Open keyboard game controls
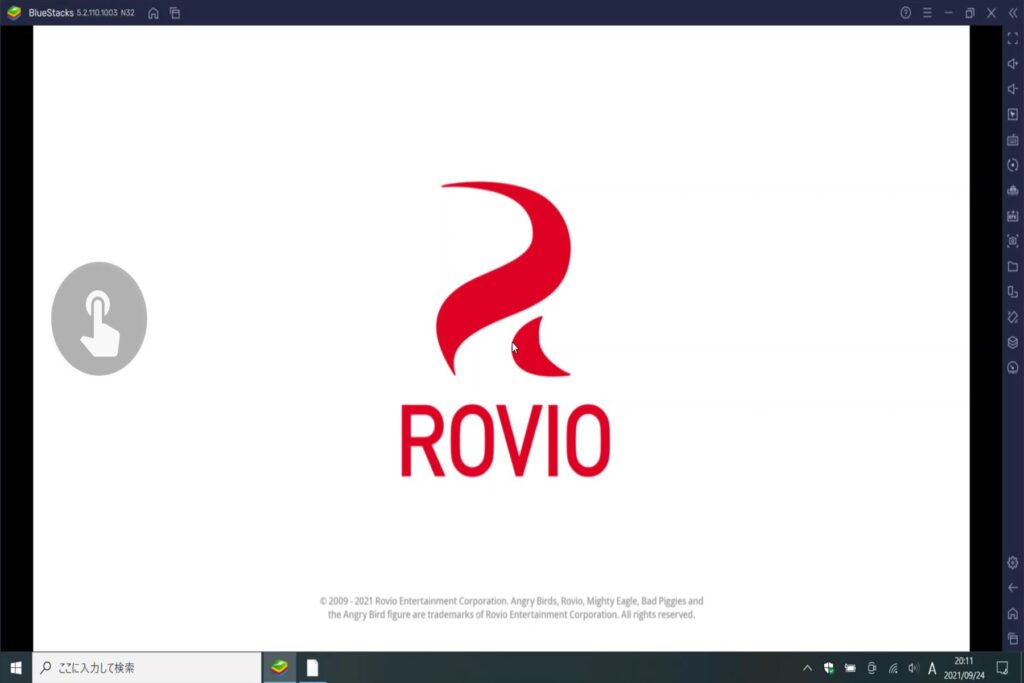 click(1013, 140)
